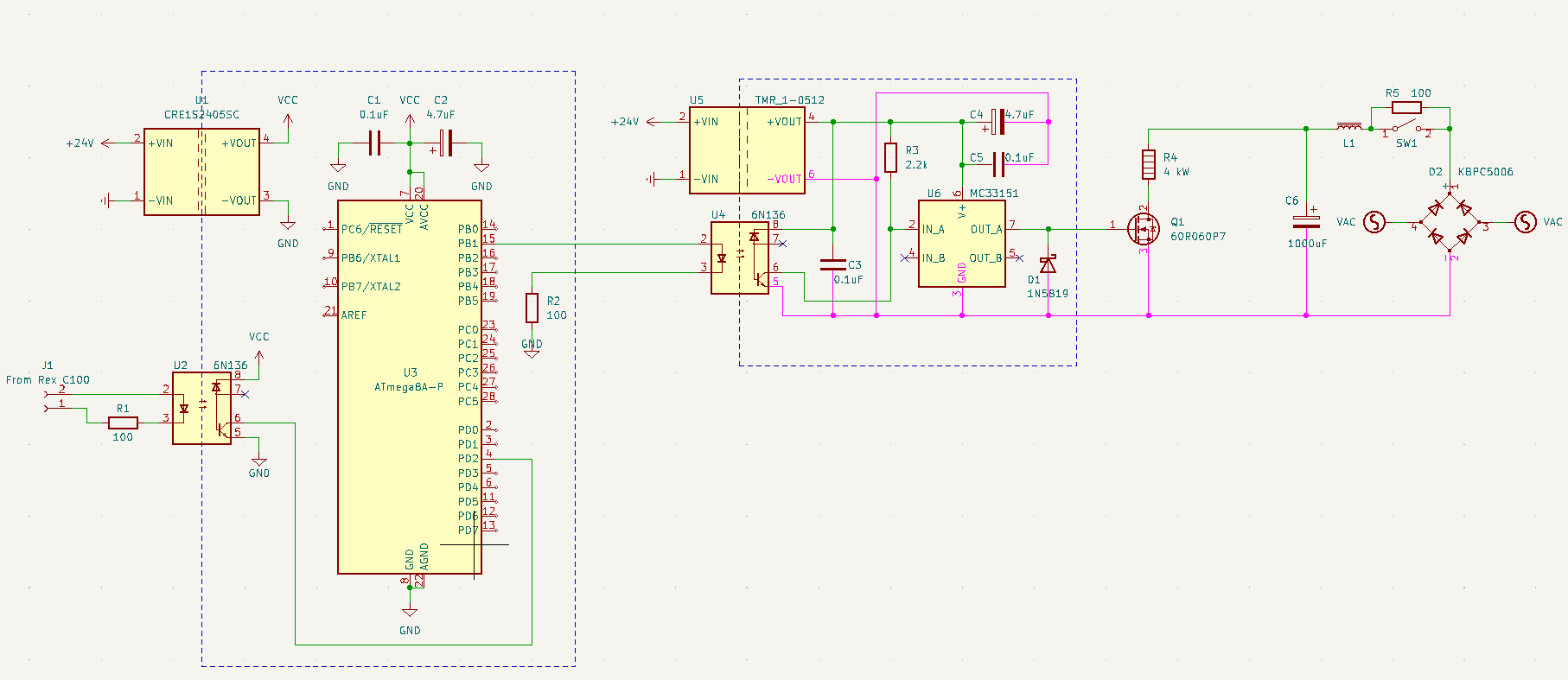Click the U6 MC33151 gate driver

click(x=961, y=244)
